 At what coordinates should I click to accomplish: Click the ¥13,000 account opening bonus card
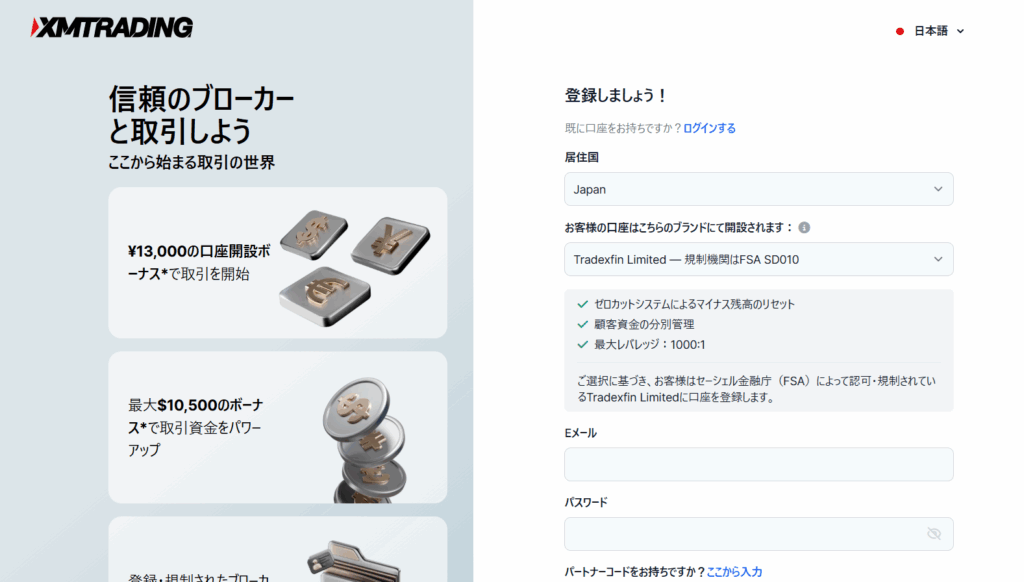(x=278, y=263)
